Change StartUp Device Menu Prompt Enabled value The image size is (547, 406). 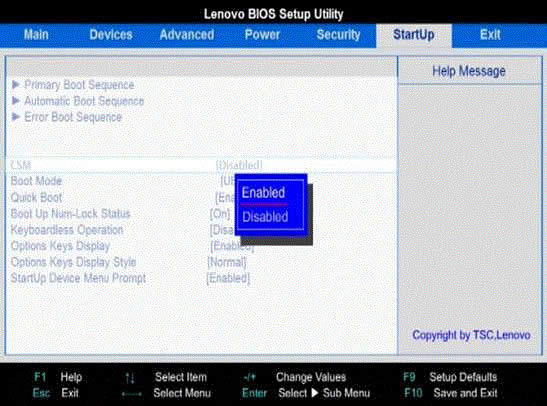[x=228, y=278]
